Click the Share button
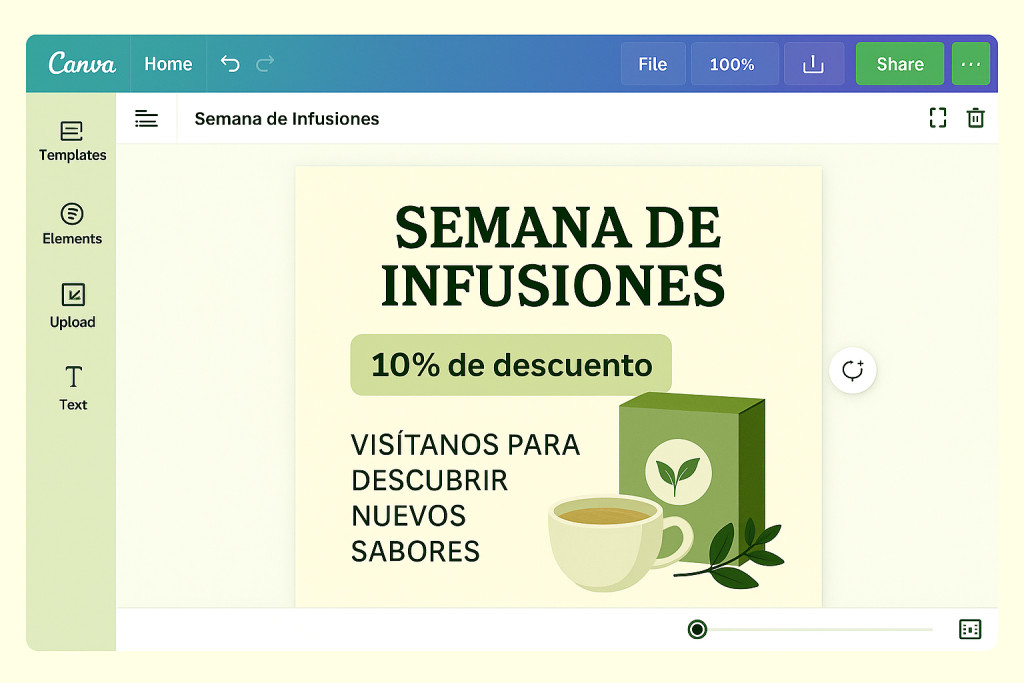 (x=899, y=63)
